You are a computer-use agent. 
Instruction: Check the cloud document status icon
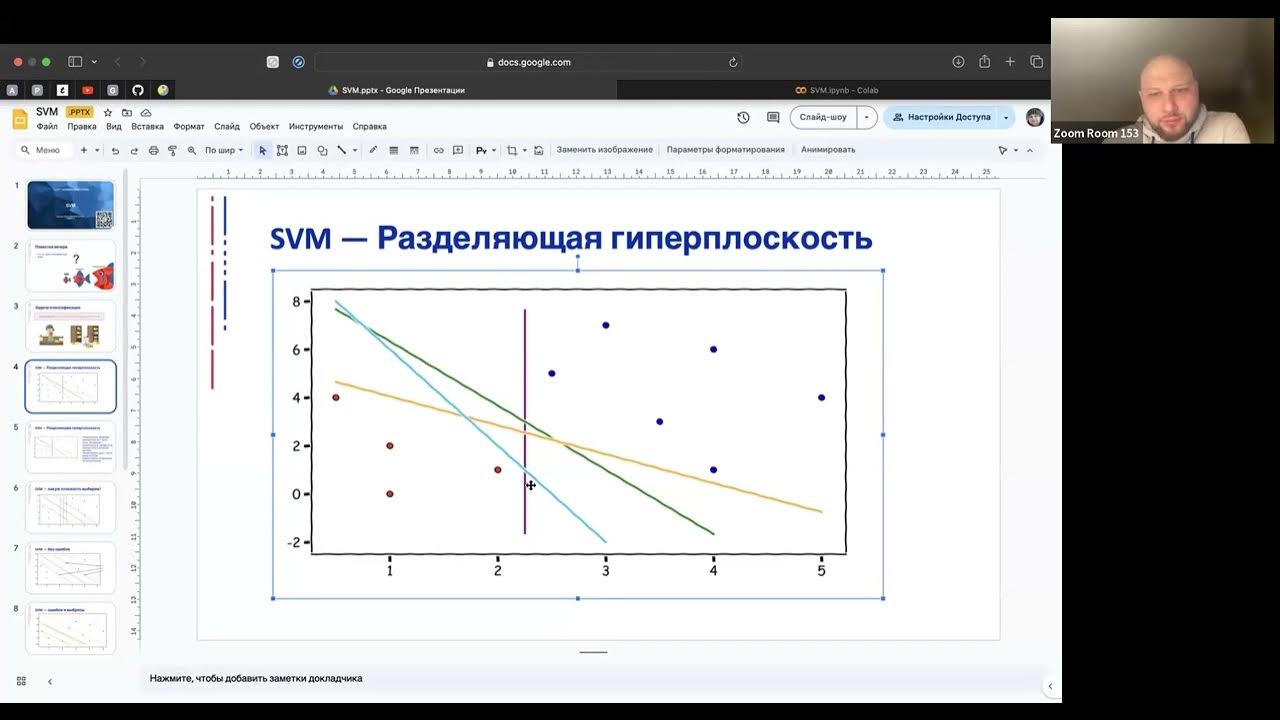tap(146, 113)
